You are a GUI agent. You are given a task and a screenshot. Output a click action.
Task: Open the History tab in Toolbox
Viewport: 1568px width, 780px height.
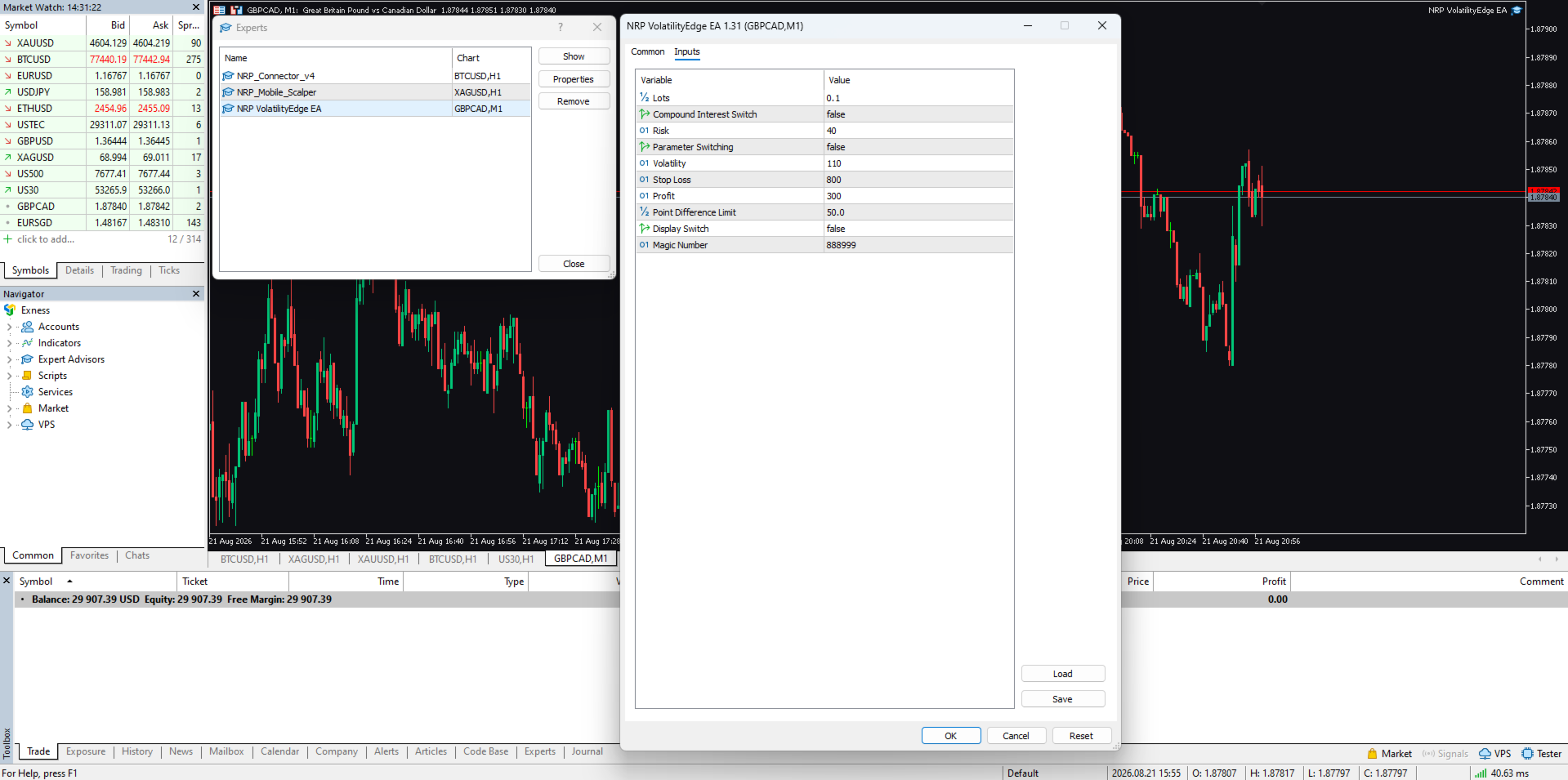[137, 751]
